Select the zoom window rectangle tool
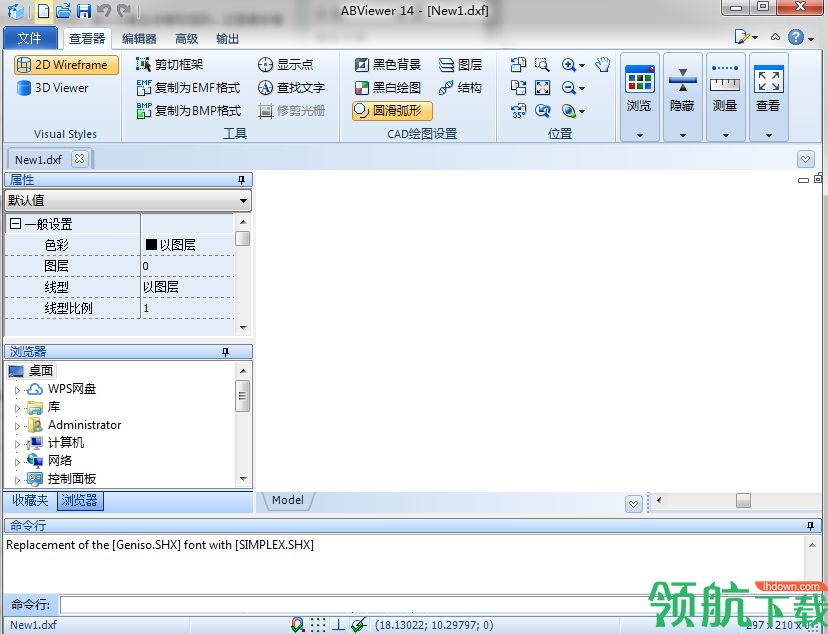This screenshot has height=634, width=828. click(542, 64)
